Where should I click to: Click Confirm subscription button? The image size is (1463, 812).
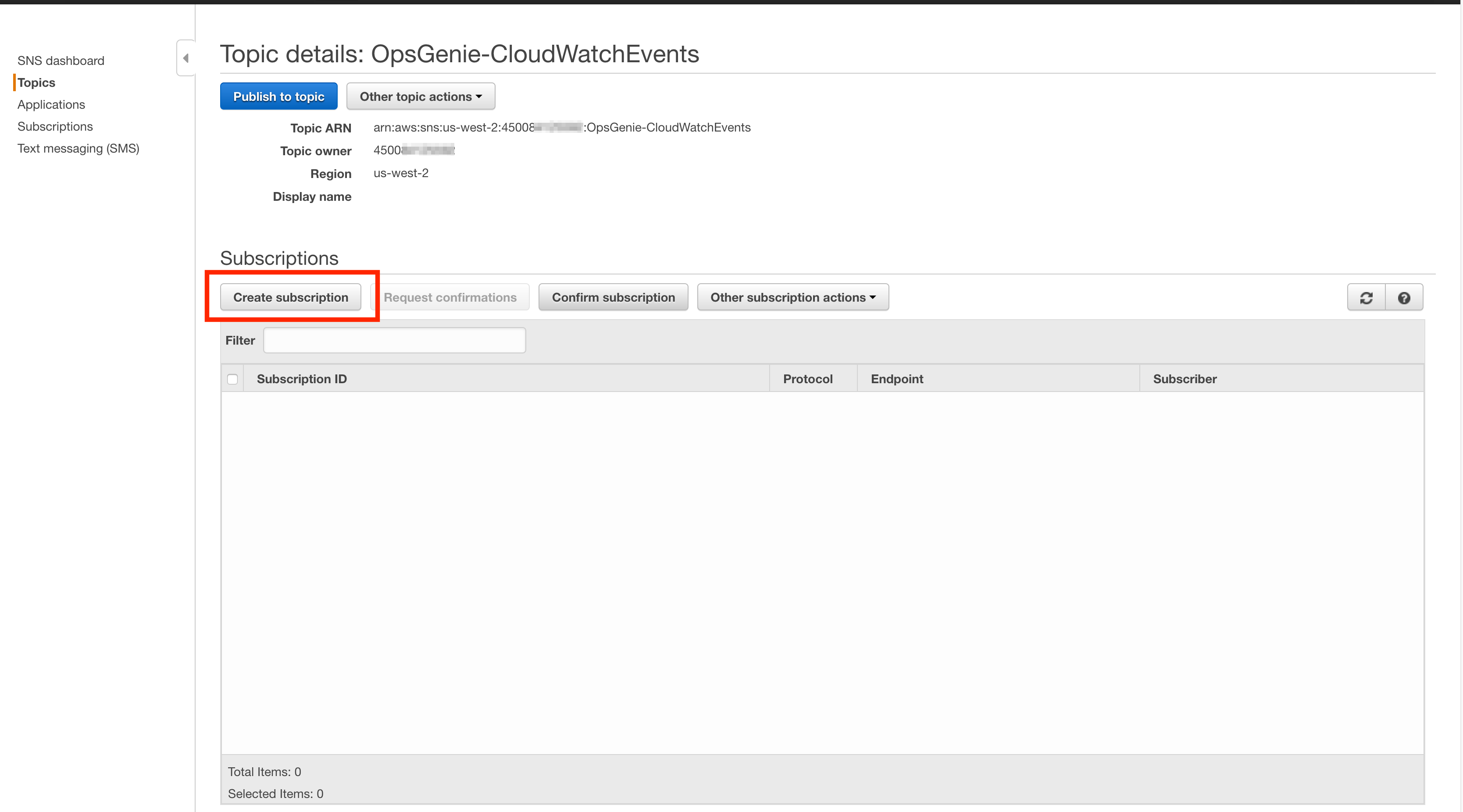point(612,297)
